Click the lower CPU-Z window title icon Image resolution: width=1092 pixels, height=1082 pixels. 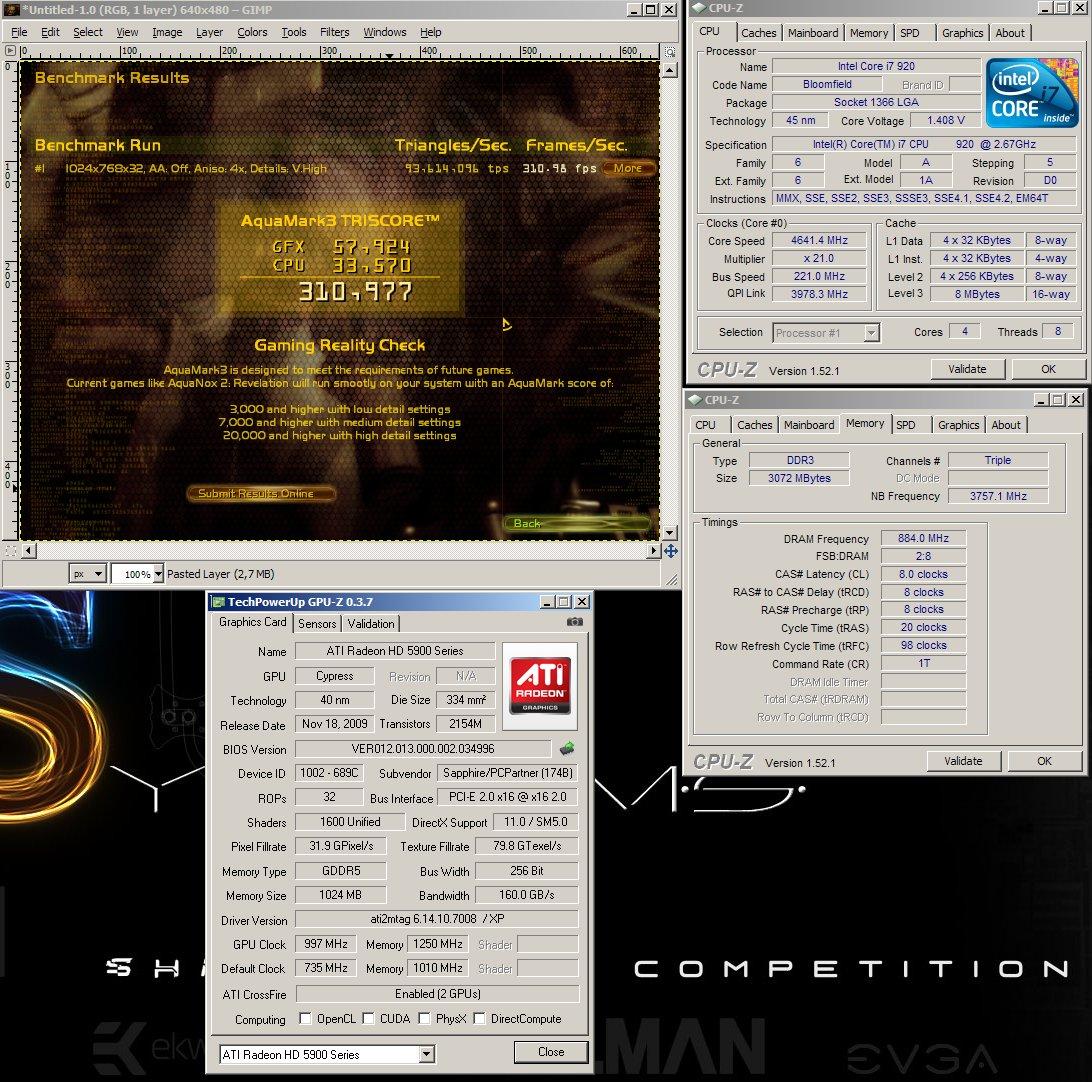(x=694, y=400)
